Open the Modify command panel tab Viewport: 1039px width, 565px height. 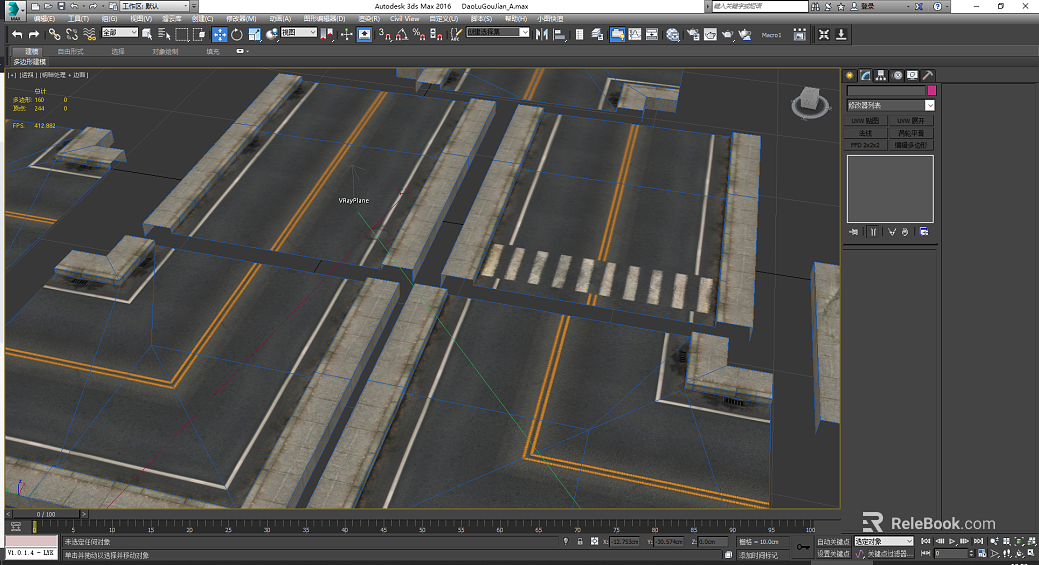click(x=865, y=76)
